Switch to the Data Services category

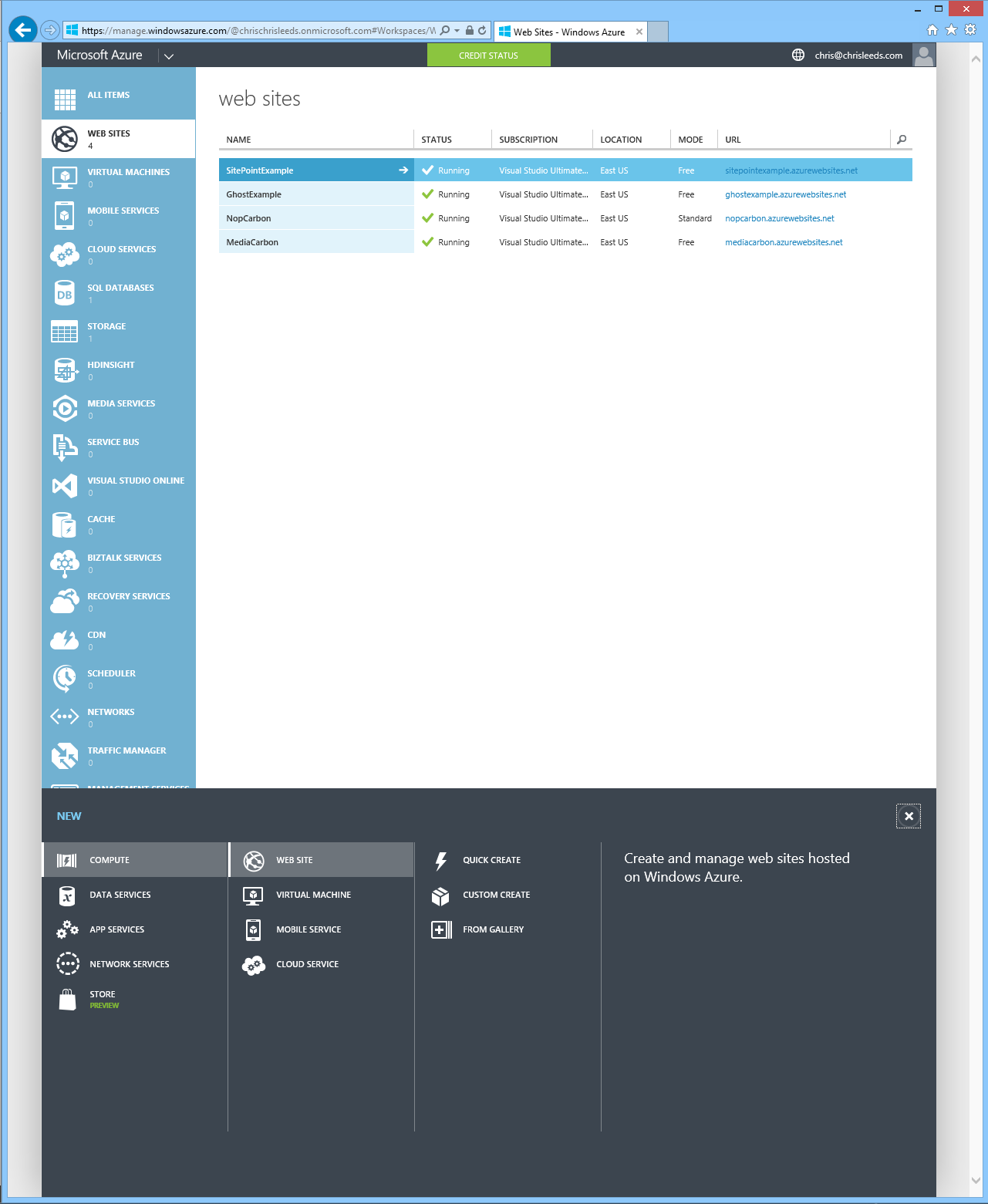coord(120,895)
